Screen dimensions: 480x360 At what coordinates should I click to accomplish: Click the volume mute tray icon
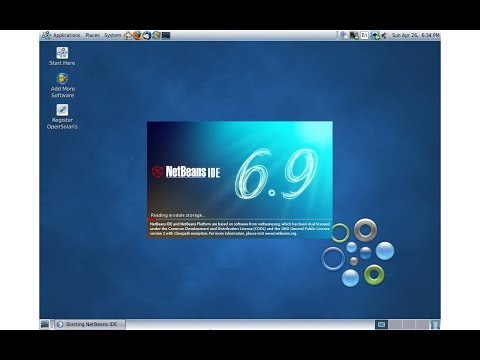click(x=385, y=35)
